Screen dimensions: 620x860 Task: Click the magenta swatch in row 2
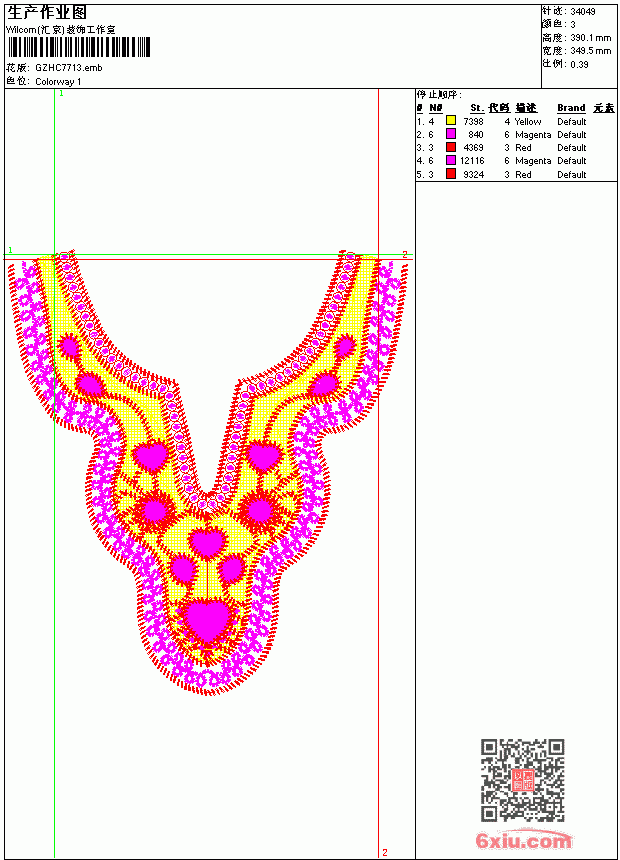click(x=451, y=134)
